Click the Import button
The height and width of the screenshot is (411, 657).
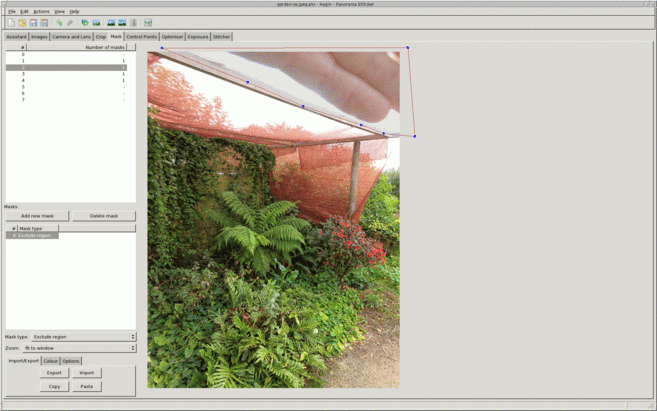click(87, 373)
